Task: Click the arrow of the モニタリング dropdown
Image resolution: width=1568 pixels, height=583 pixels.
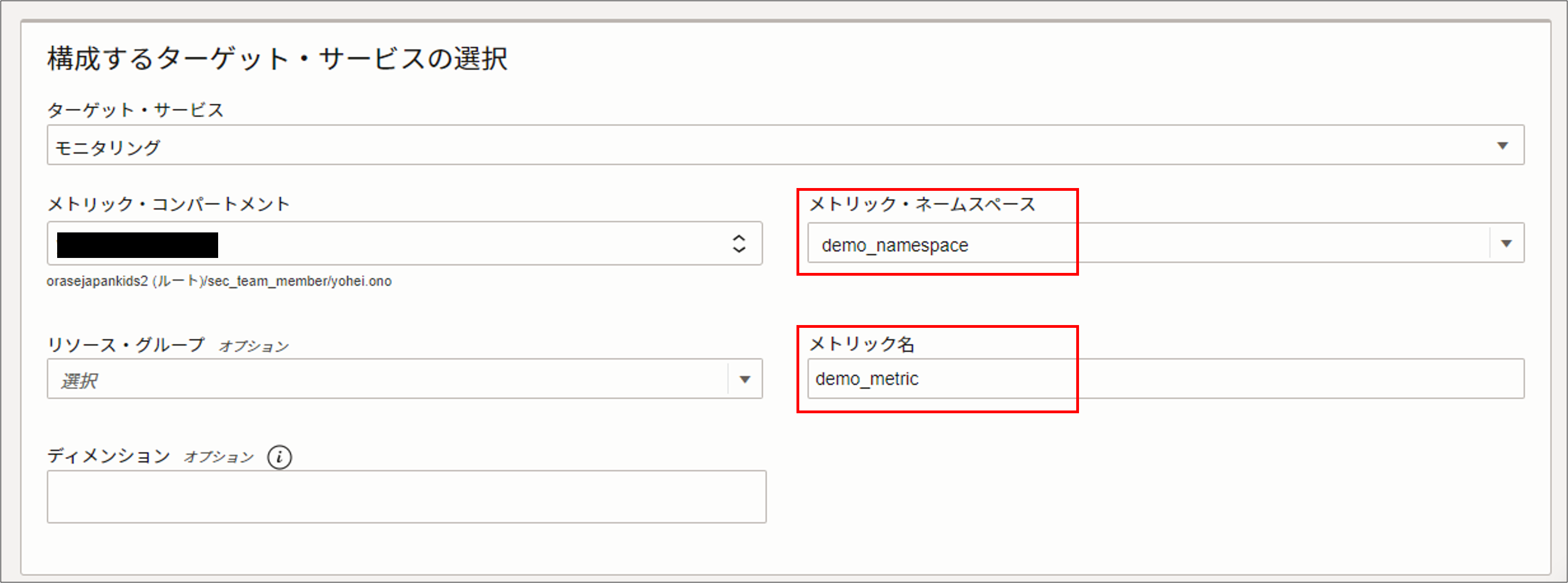Action: pos(1503,145)
